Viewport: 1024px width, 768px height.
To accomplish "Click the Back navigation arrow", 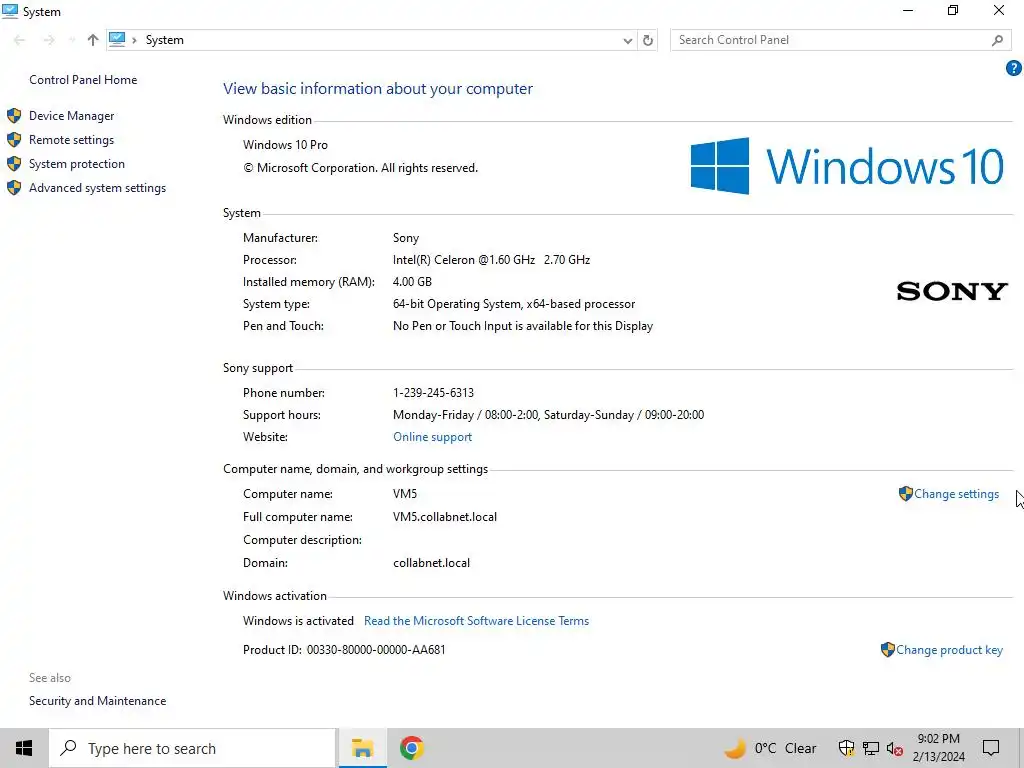I will pyautogui.click(x=19, y=40).
